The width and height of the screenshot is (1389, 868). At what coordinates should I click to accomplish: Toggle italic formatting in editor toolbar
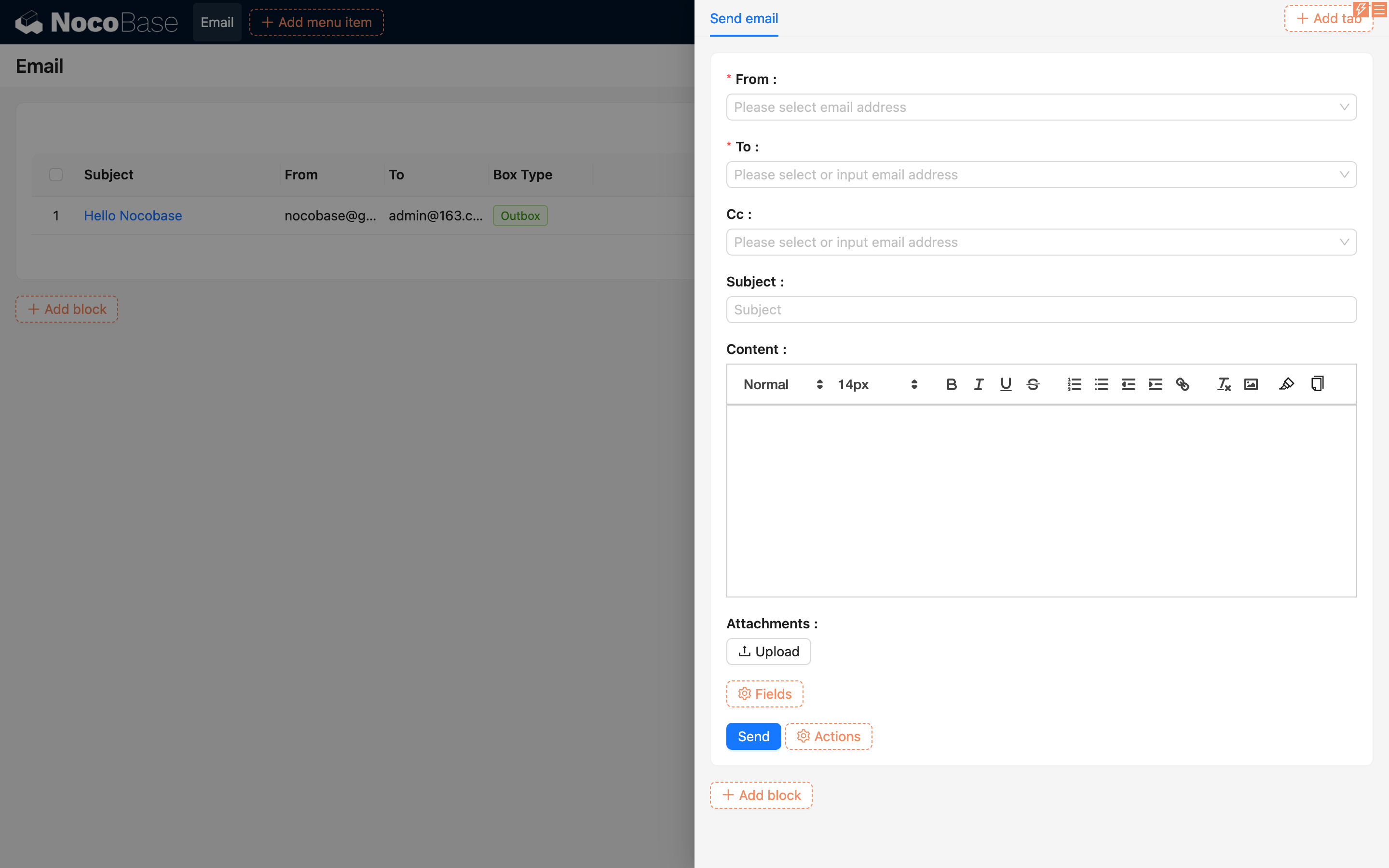pyautogui.click(x=979, y=384)
